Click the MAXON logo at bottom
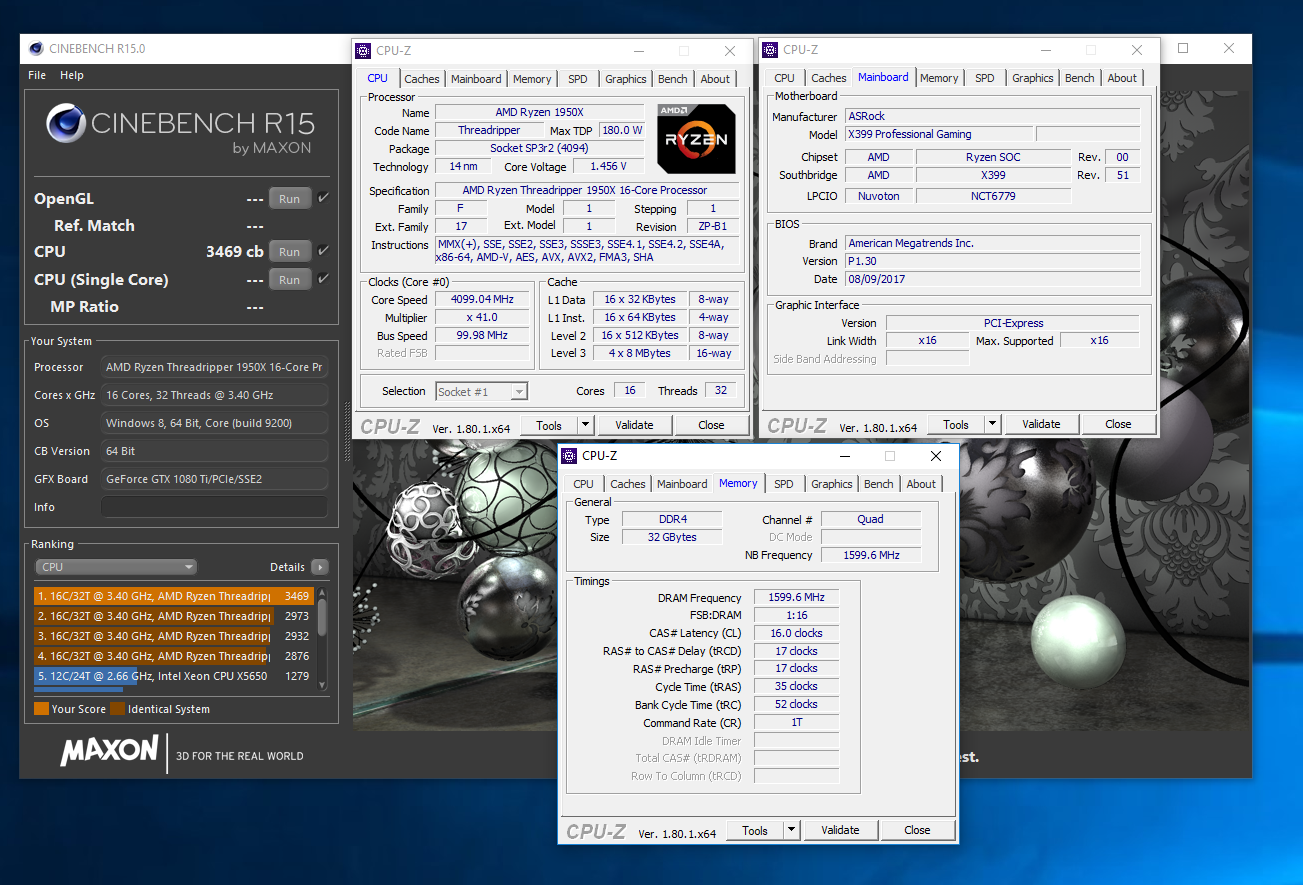Screen dimensions: 1303x885 pyautogui.click(x=109, y=751)
